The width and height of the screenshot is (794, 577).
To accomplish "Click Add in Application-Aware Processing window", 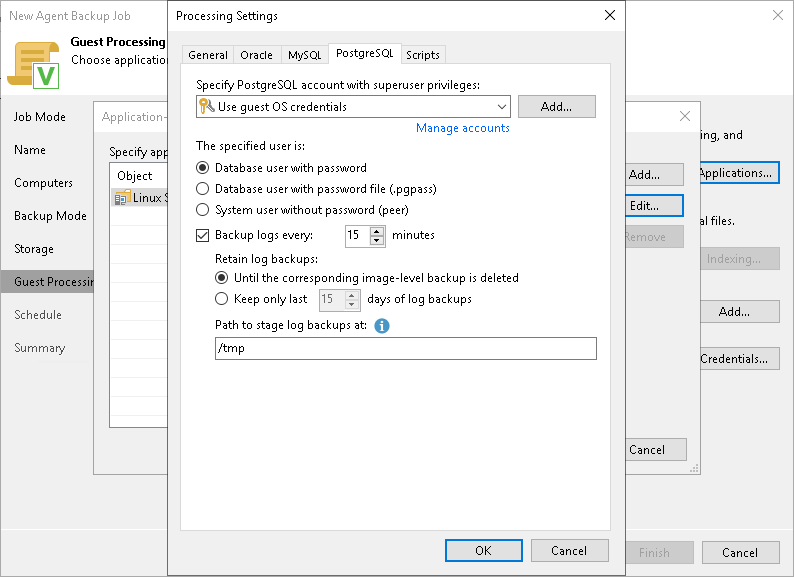I will pos(654,175).
